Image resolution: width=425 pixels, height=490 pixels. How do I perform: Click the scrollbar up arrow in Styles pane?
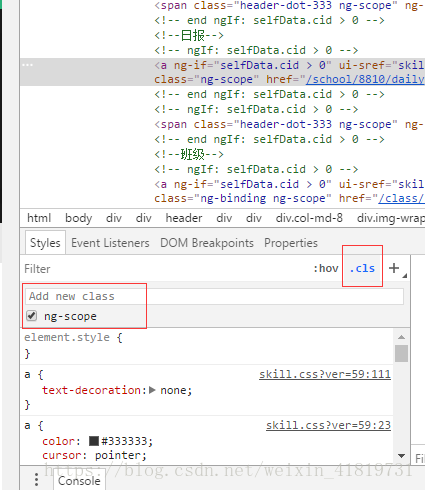pos(401,337)
